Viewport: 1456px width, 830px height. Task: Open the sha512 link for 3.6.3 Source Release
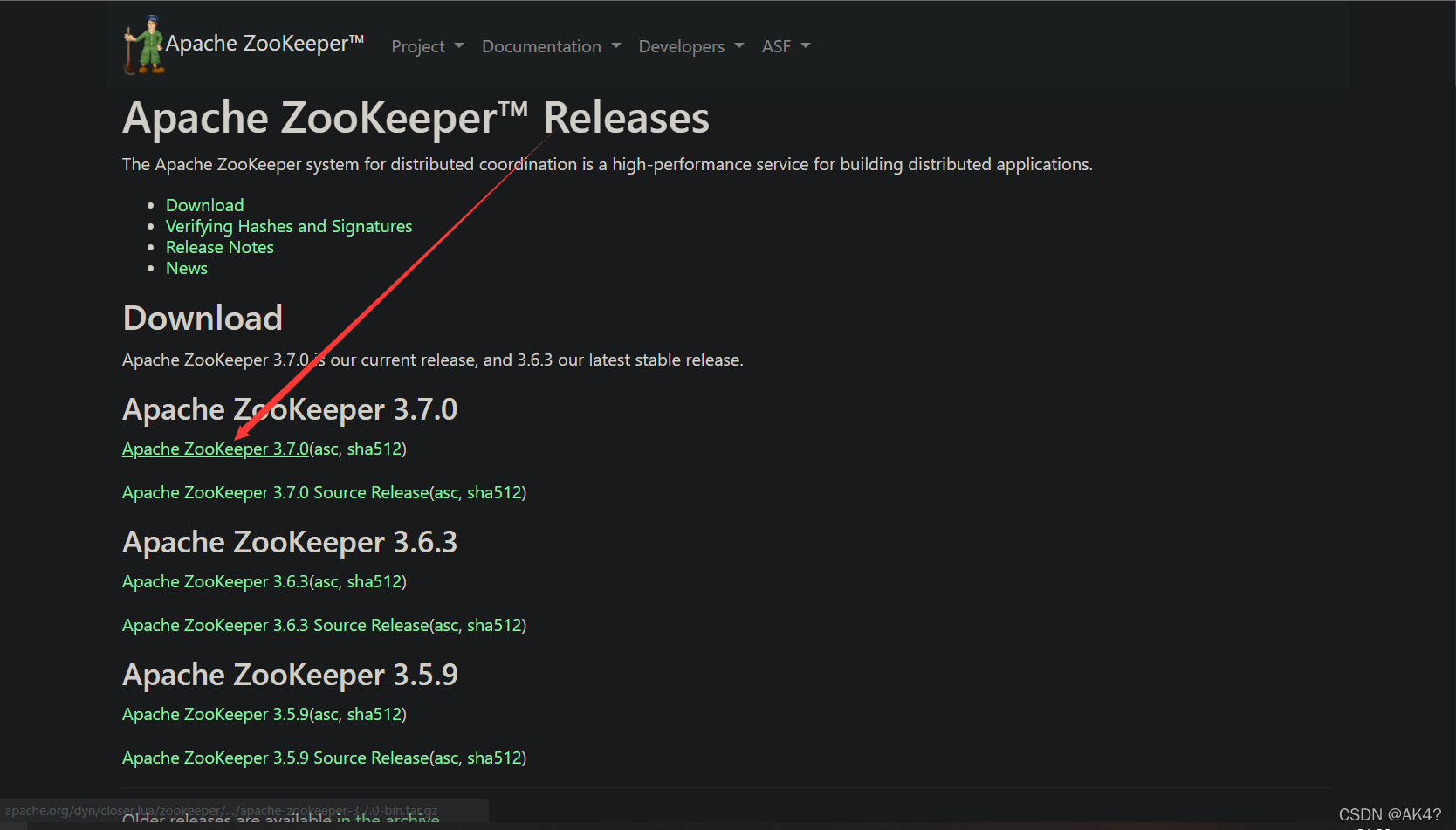coord(494,625)
